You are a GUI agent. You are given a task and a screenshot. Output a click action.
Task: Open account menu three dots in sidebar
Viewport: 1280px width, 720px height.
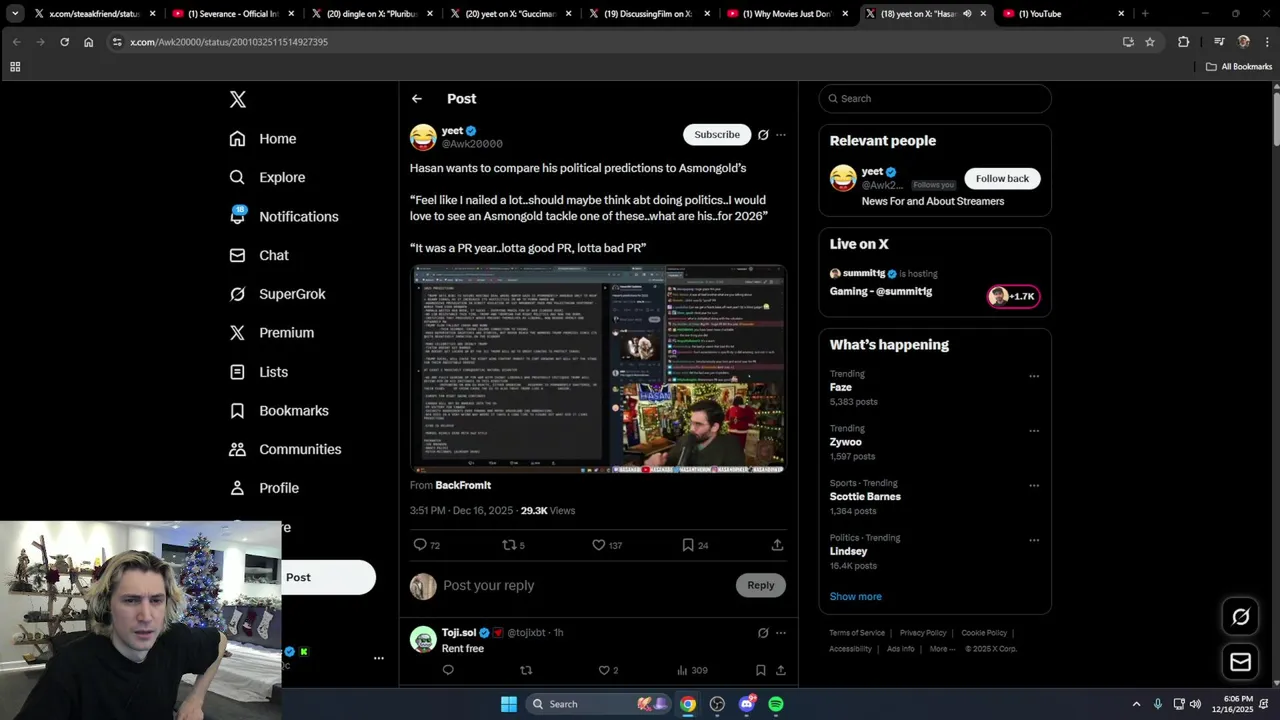point(379,658)
